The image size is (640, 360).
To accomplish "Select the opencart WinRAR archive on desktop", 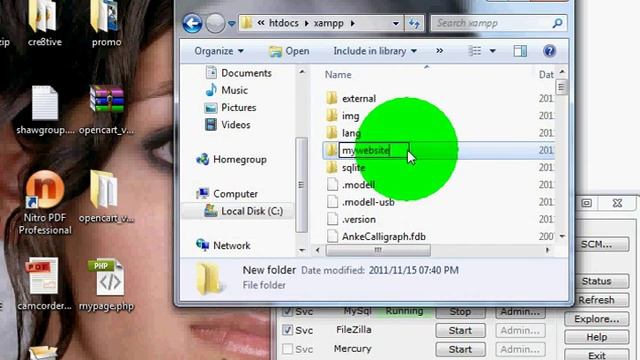I will 107,110.
